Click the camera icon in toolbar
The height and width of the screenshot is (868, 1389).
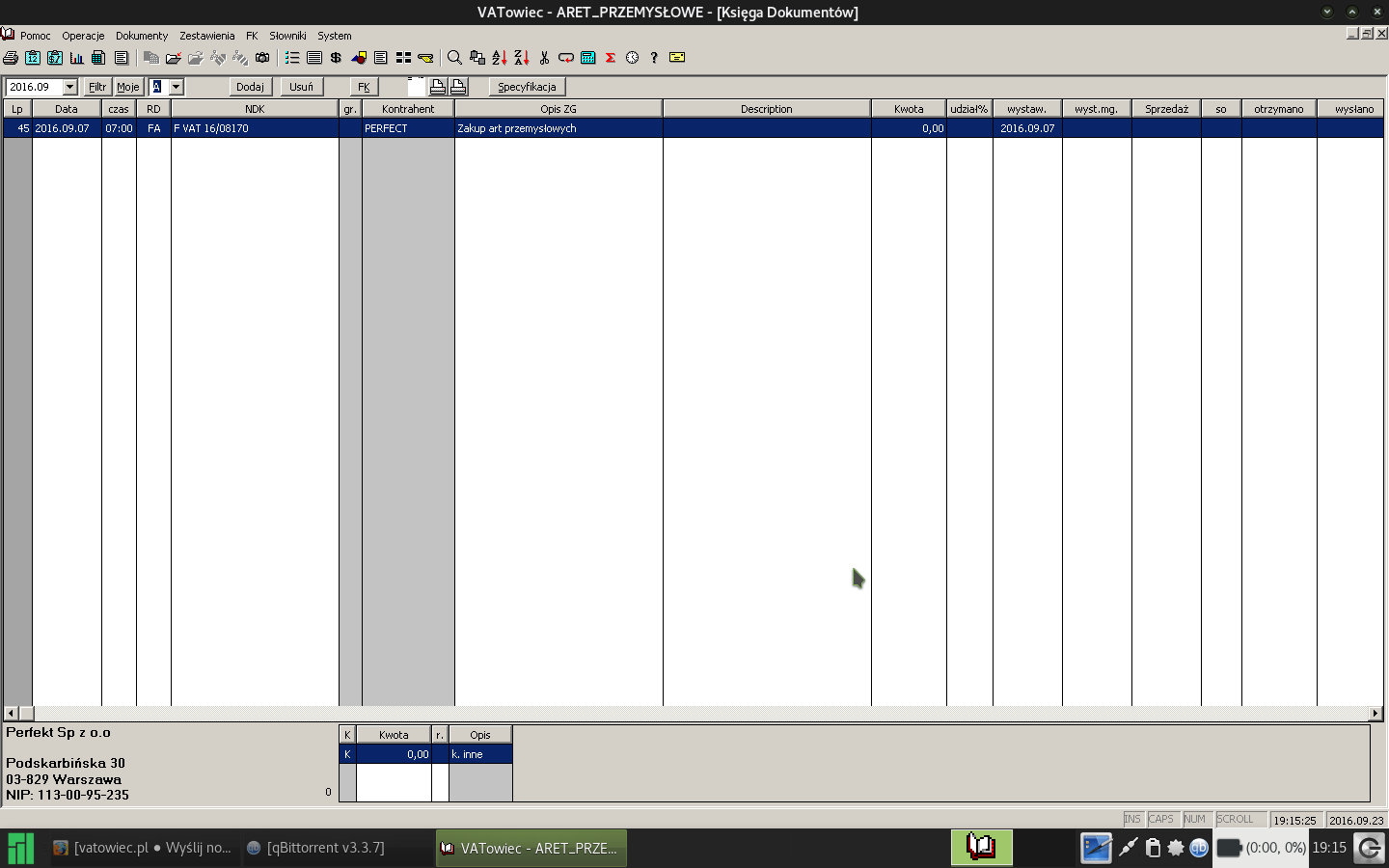262,58
